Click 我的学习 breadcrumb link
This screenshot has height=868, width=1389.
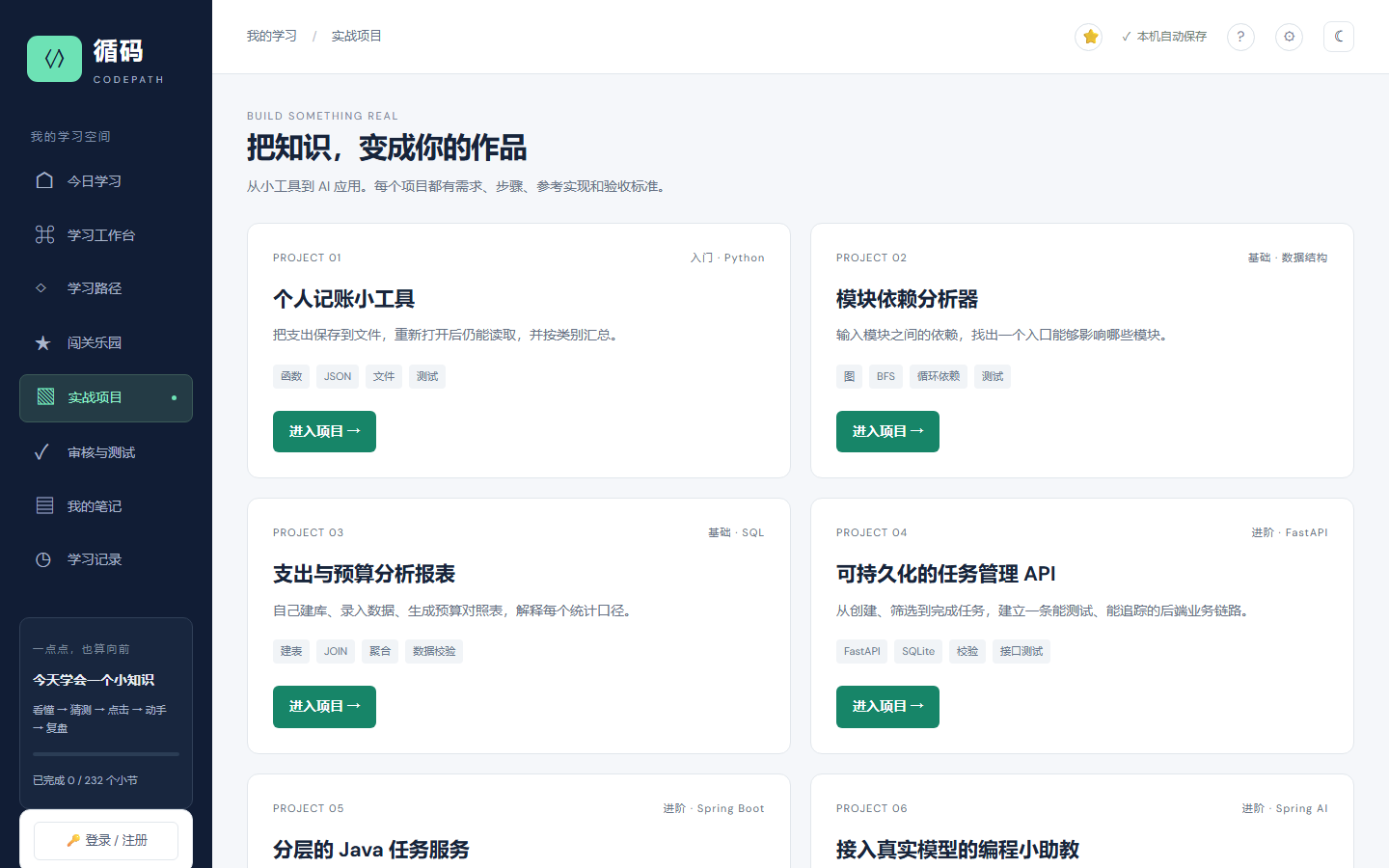click(272, 36)
